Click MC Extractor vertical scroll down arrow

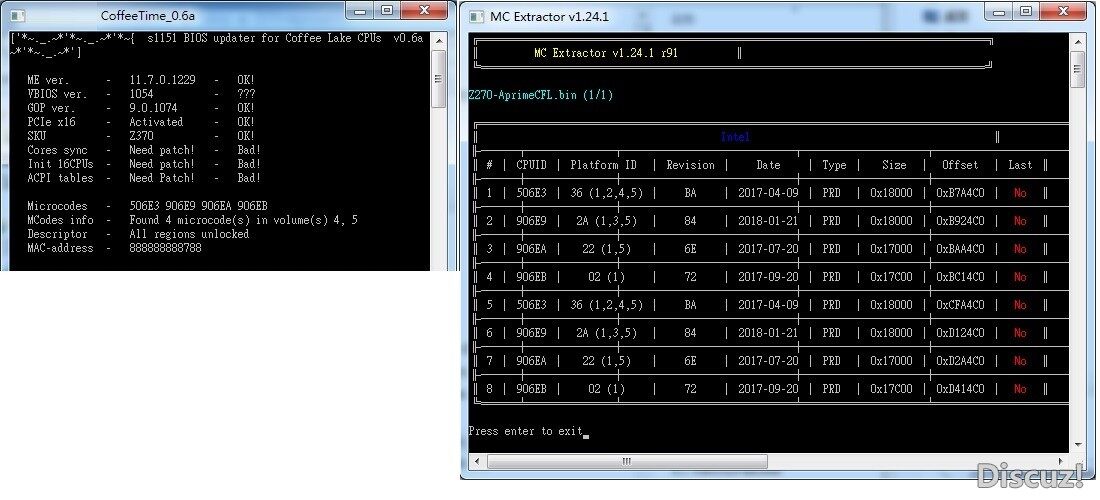[1078, 445]
